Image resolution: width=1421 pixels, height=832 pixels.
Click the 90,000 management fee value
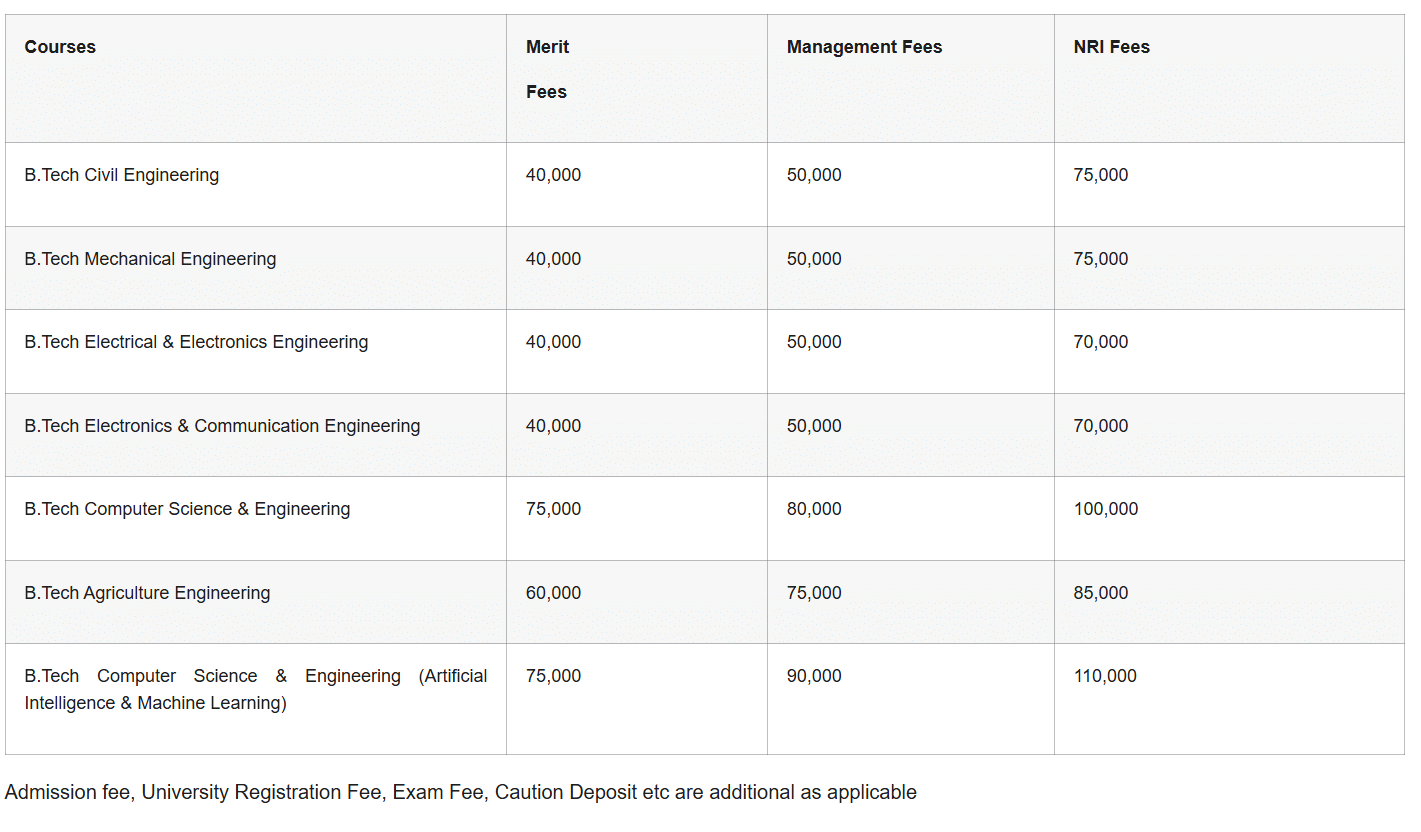[x=814, y=676]
